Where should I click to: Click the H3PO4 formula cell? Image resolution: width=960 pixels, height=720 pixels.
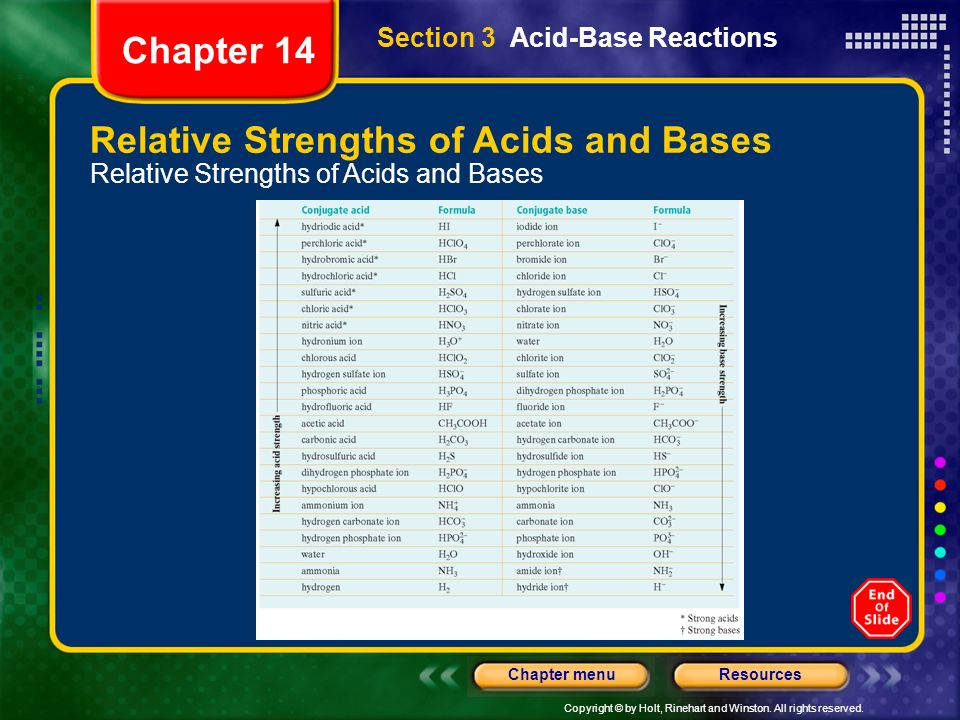coord(452,391)
